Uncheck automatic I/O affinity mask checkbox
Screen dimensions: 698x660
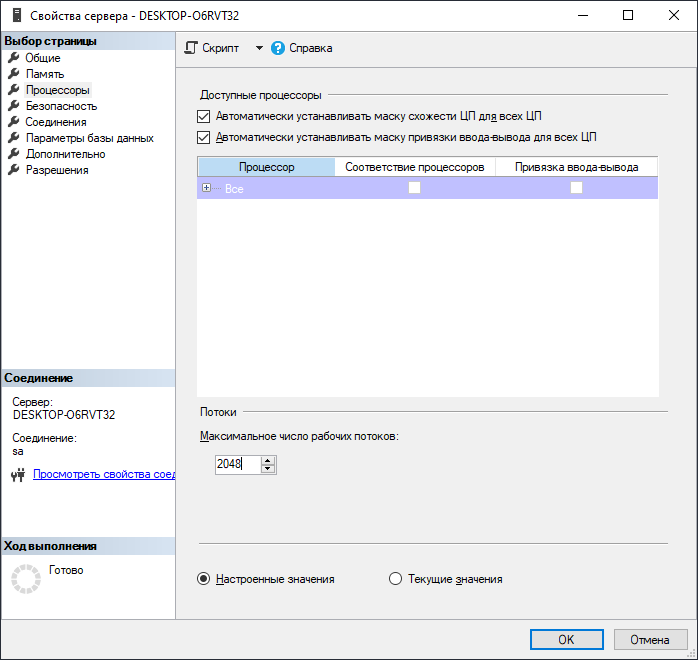pos(205,137)
